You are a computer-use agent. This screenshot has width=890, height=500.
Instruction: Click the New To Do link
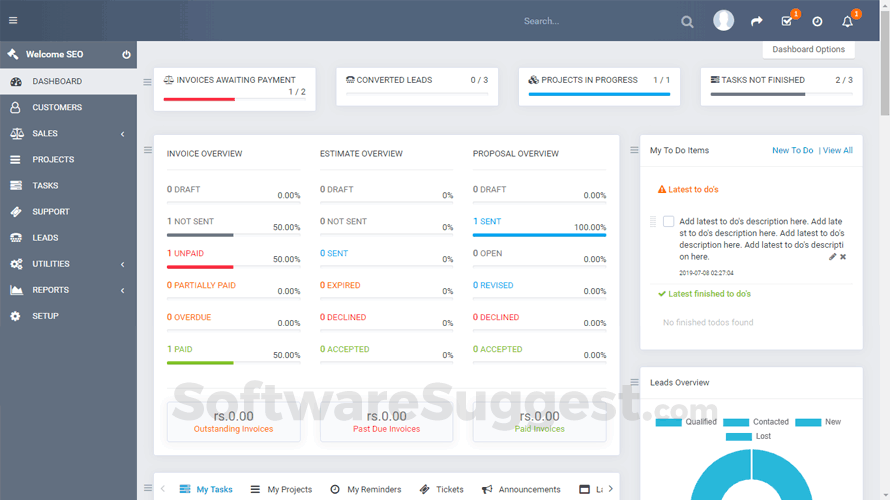(792, 150)
